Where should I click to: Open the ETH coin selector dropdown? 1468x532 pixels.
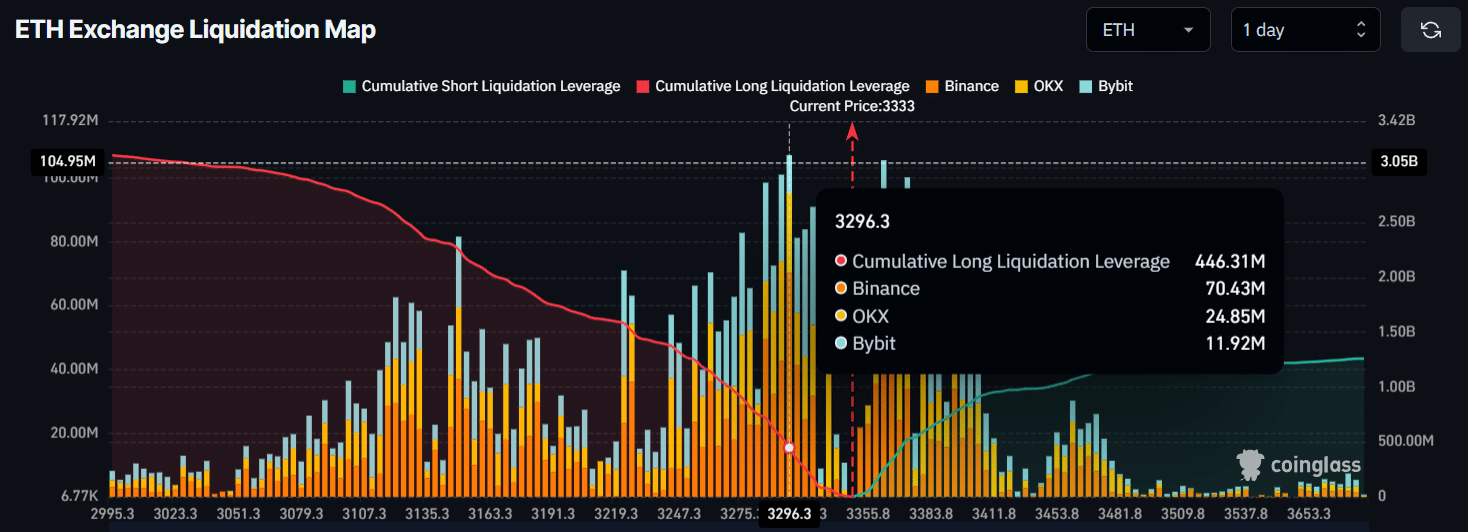point(1147,30)
